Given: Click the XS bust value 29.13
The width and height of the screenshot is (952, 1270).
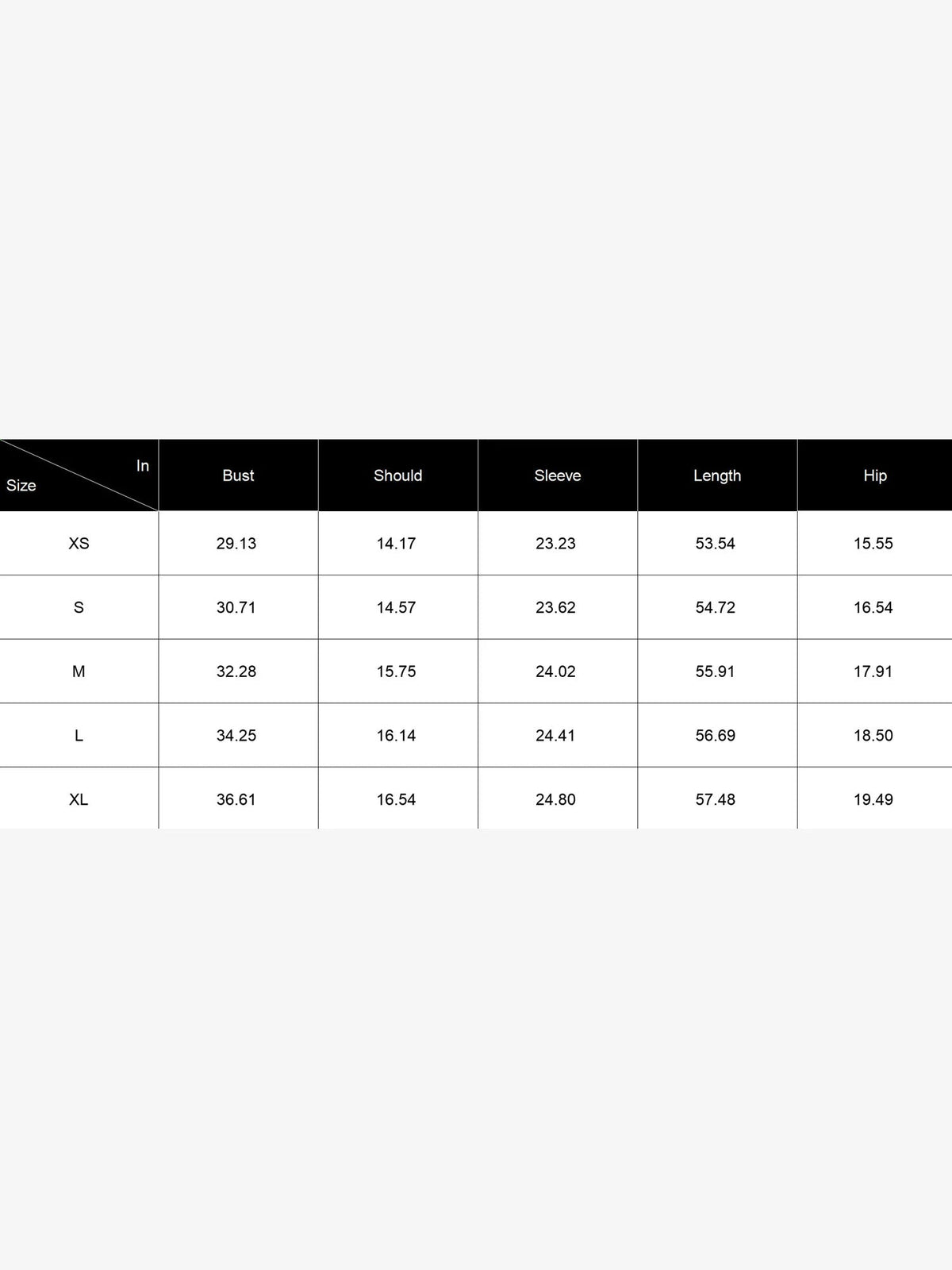Looking at the screenshot, I should pos(236,544).
